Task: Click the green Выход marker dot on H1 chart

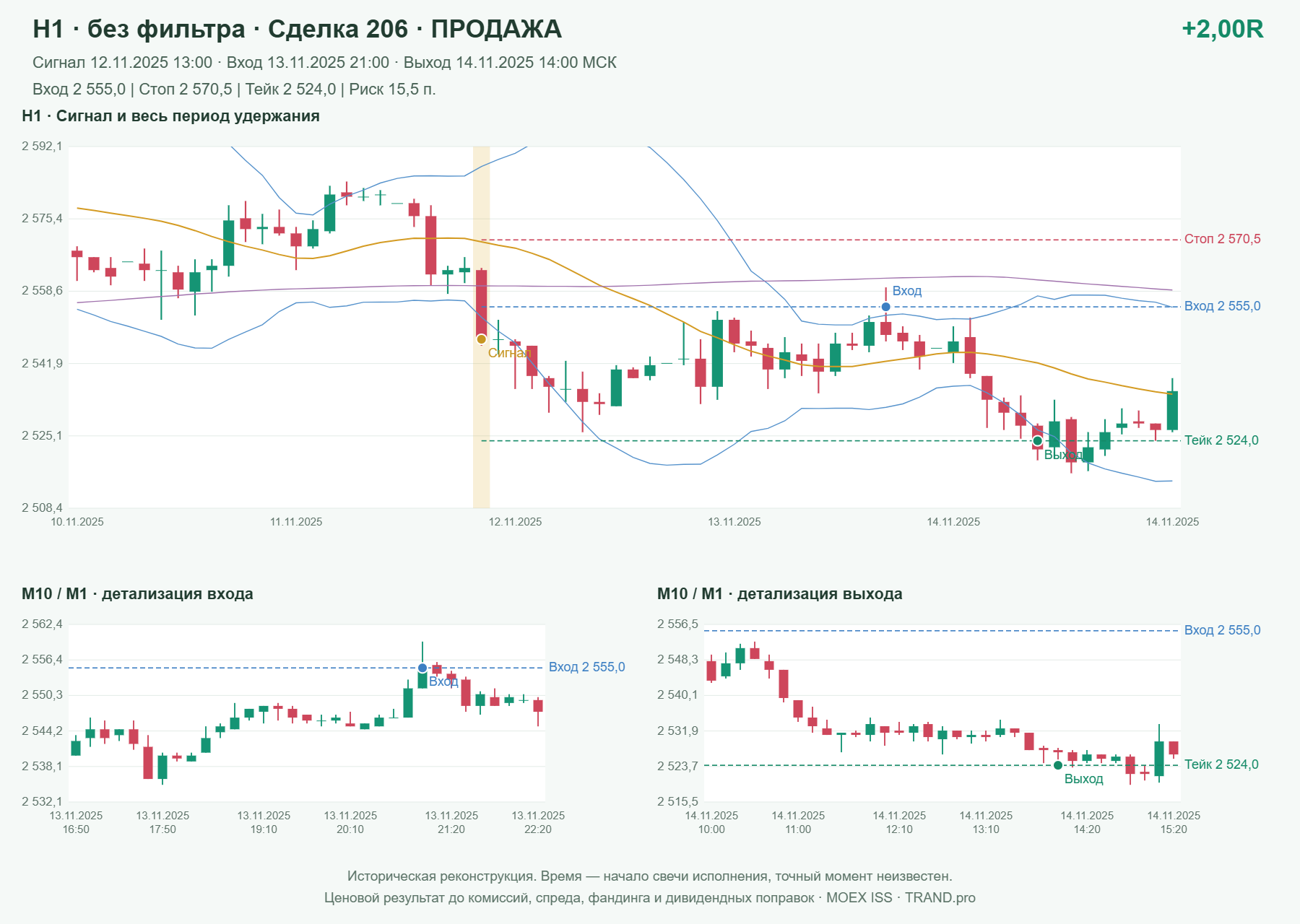Action: (1037, 441)
